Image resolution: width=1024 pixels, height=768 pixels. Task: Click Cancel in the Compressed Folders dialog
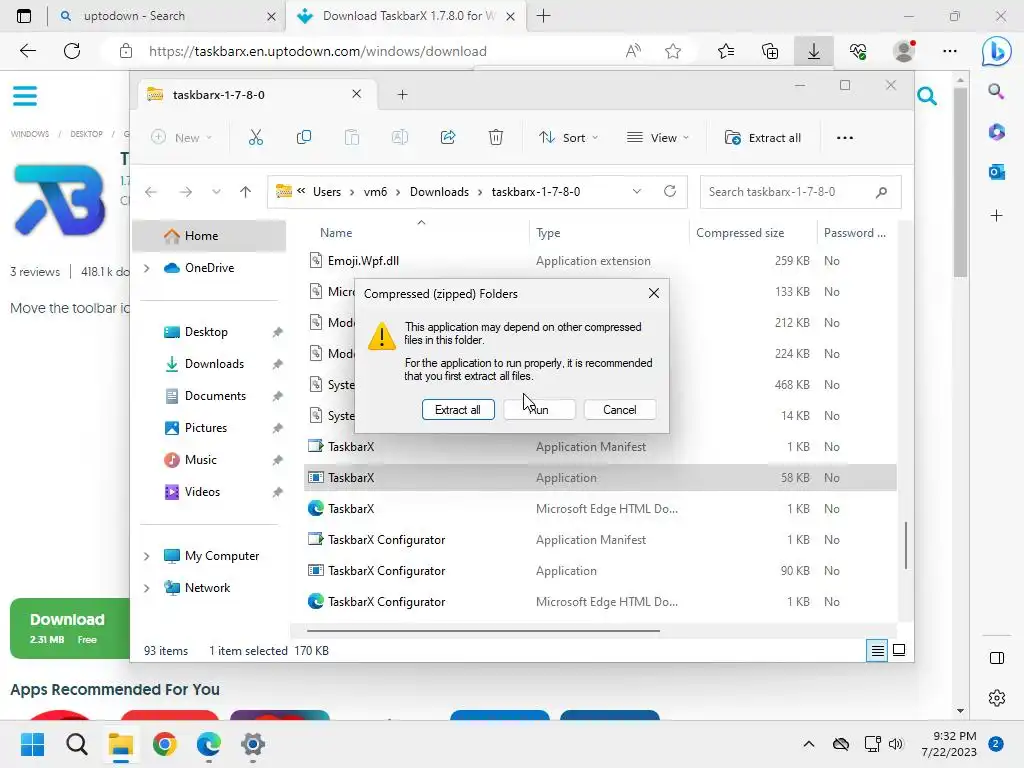click(x=620, y=409)
